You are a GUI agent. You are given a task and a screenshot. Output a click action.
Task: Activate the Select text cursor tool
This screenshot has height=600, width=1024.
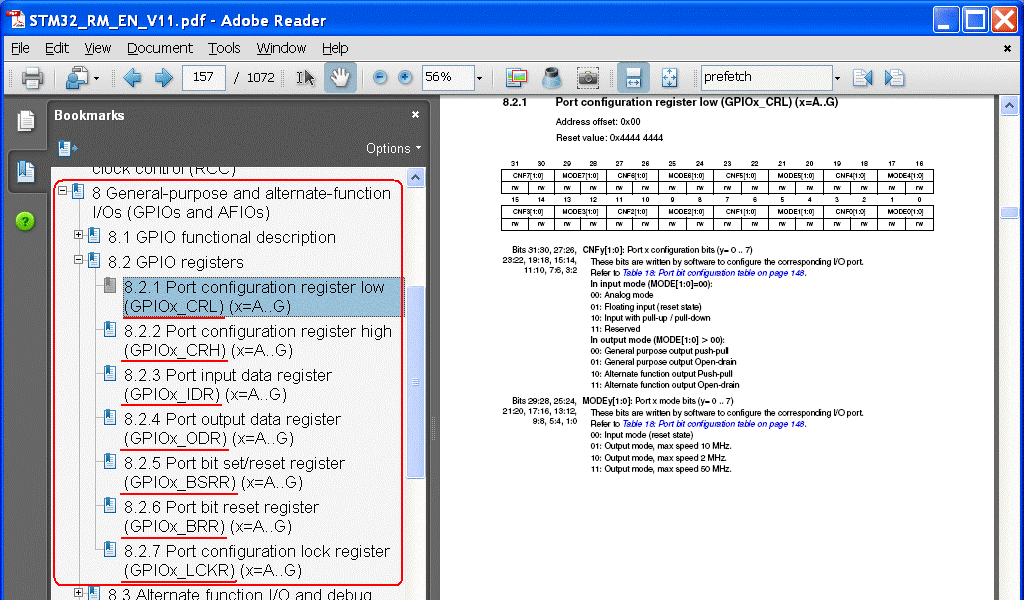tap(306, 78)
